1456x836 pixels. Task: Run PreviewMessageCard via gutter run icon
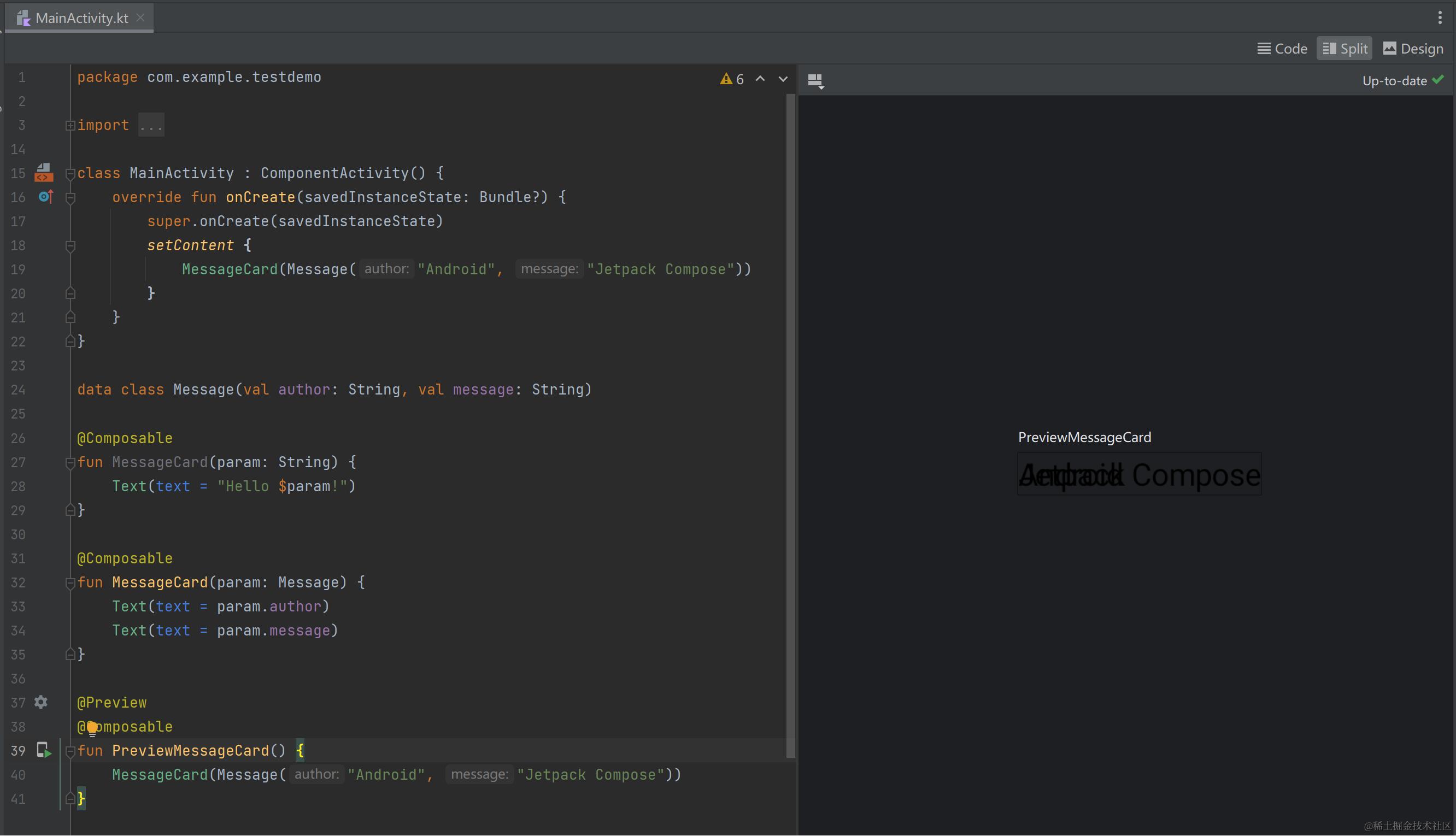[x=44, y=750]
